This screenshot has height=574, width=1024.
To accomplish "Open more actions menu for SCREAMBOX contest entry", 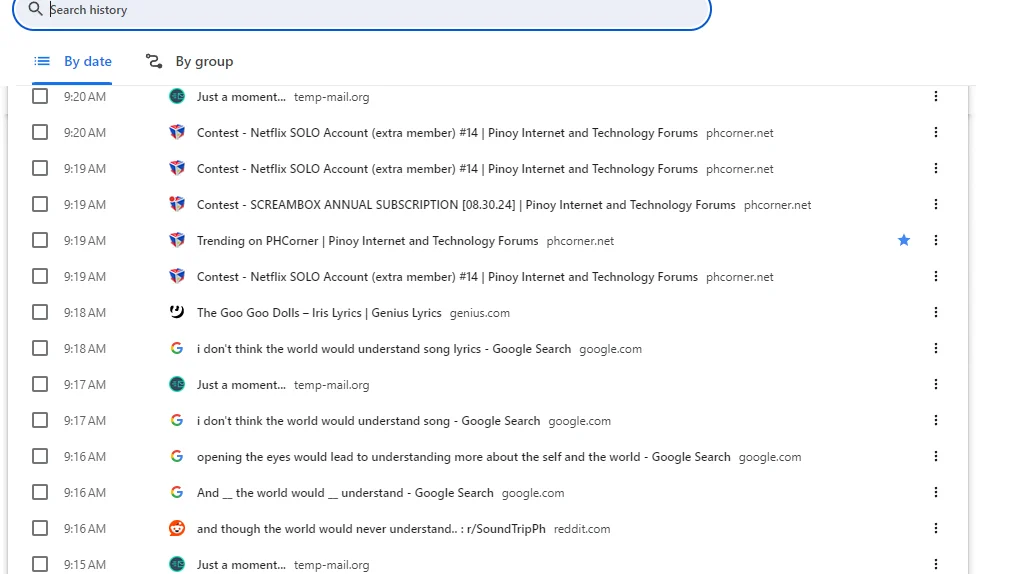I will coord(936,204).
